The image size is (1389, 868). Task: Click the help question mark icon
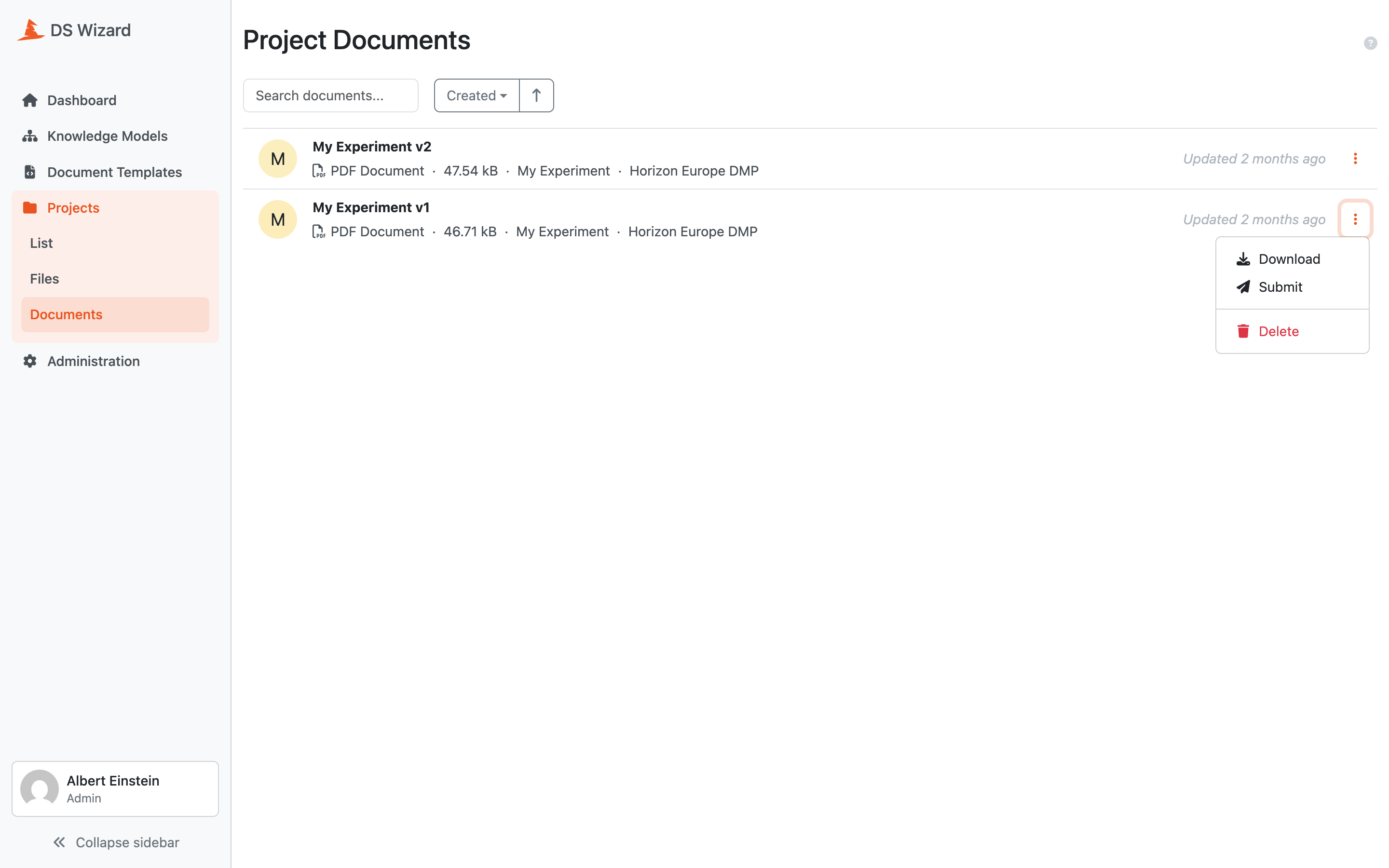1370,43
